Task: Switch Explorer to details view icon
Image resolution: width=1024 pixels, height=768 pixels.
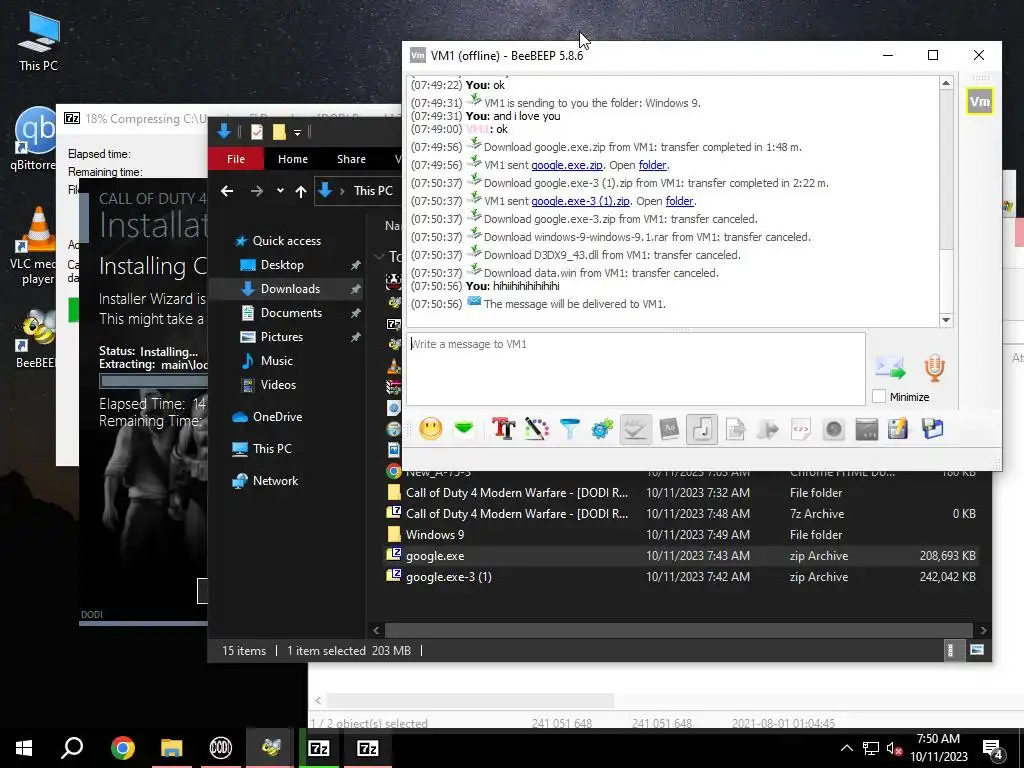Action: [x=951, y=650]
